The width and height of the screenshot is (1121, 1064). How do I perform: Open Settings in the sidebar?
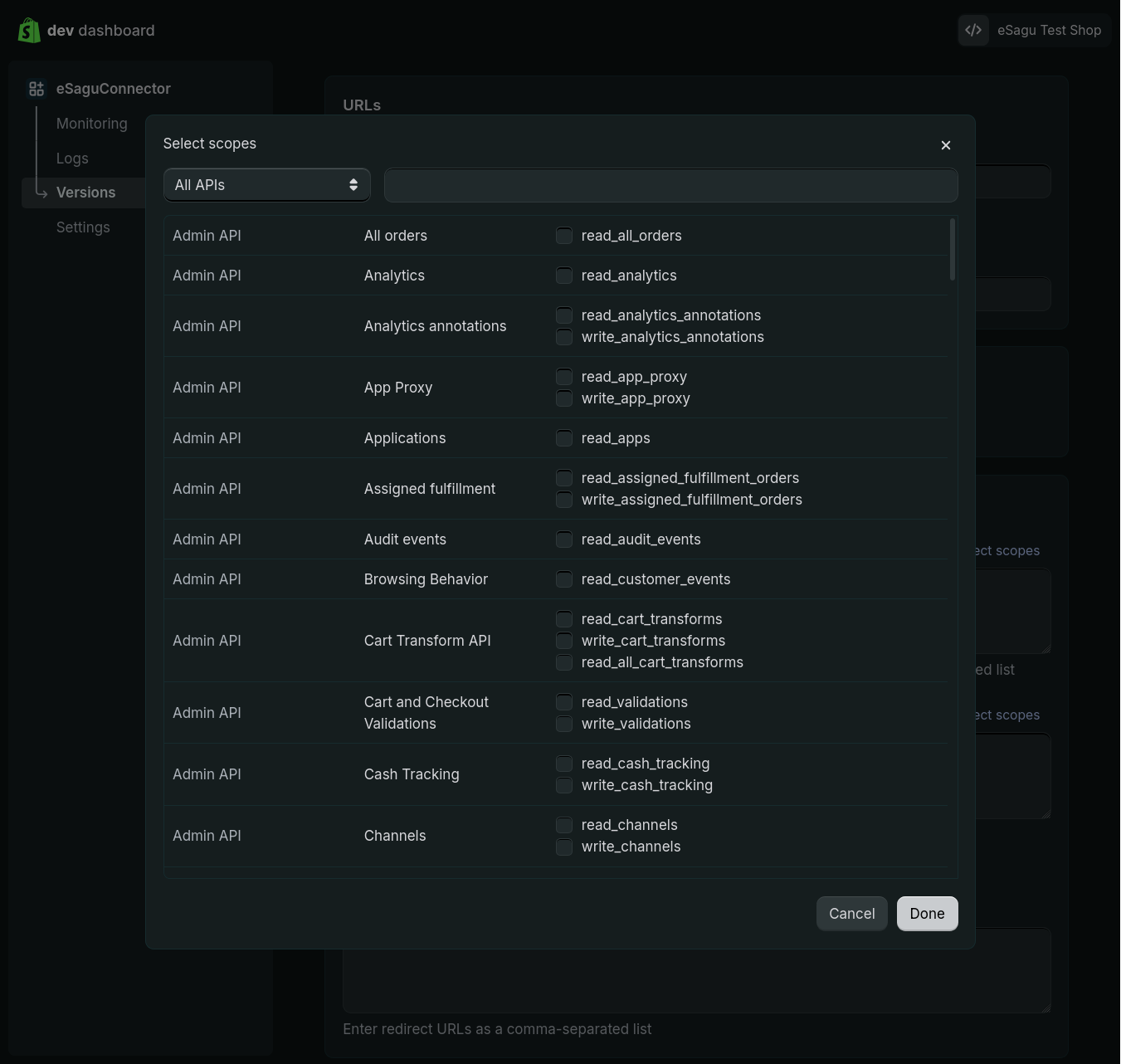(83, 227)
